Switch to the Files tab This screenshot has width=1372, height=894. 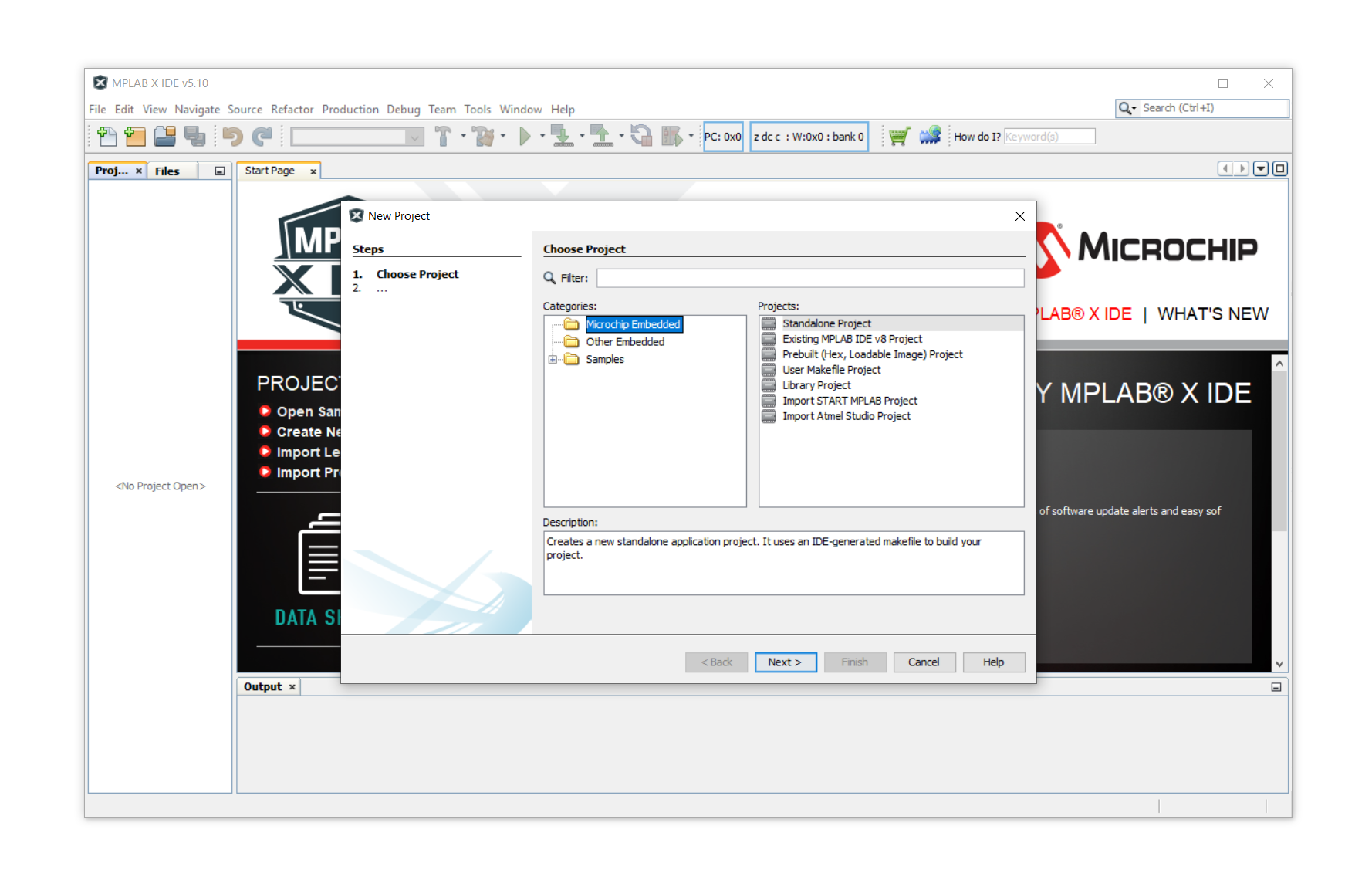click(167, 171)
